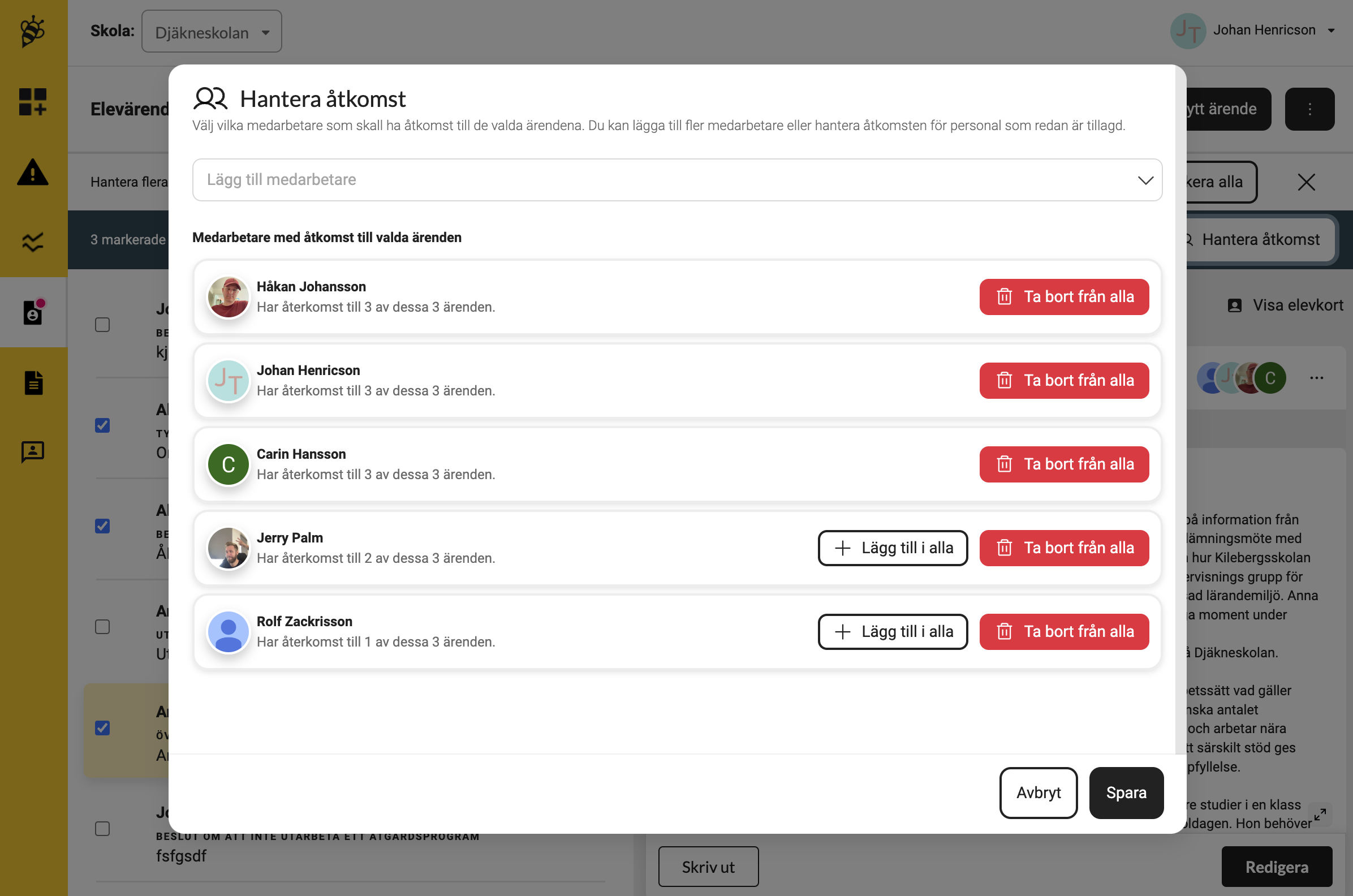This screenshot has width=1353, height=896.
Task: Open the contact chat bubble sidebar icon
Action: 33,452
